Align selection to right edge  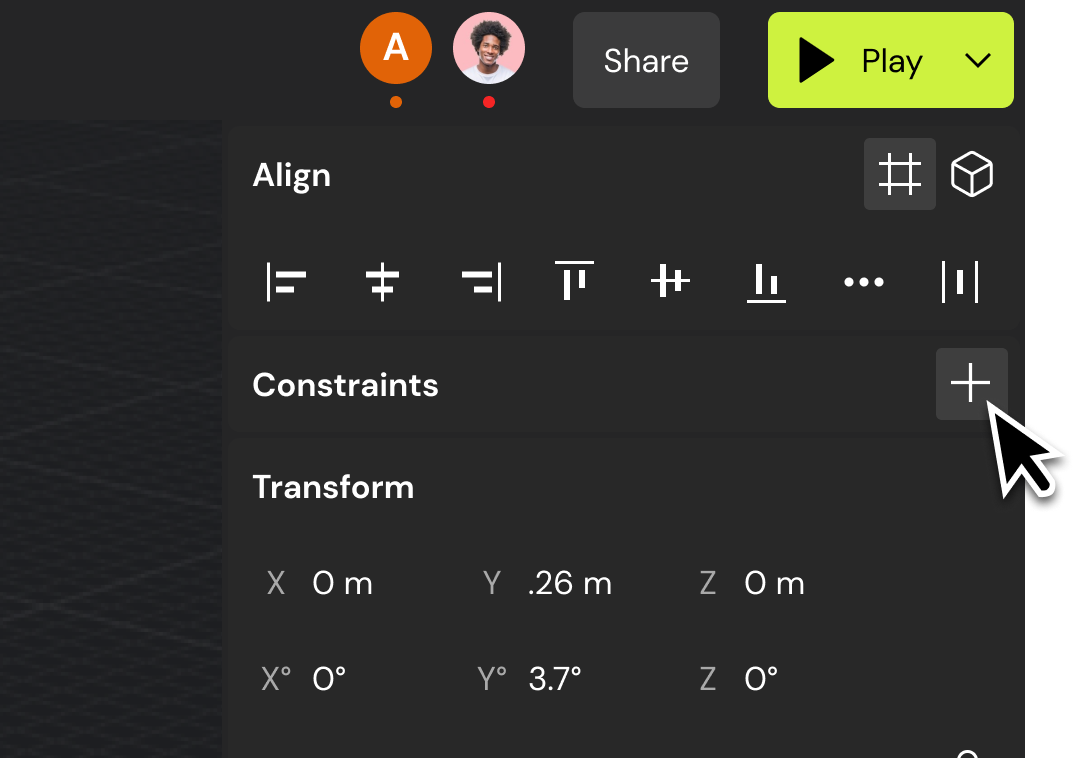click(481, 281)
